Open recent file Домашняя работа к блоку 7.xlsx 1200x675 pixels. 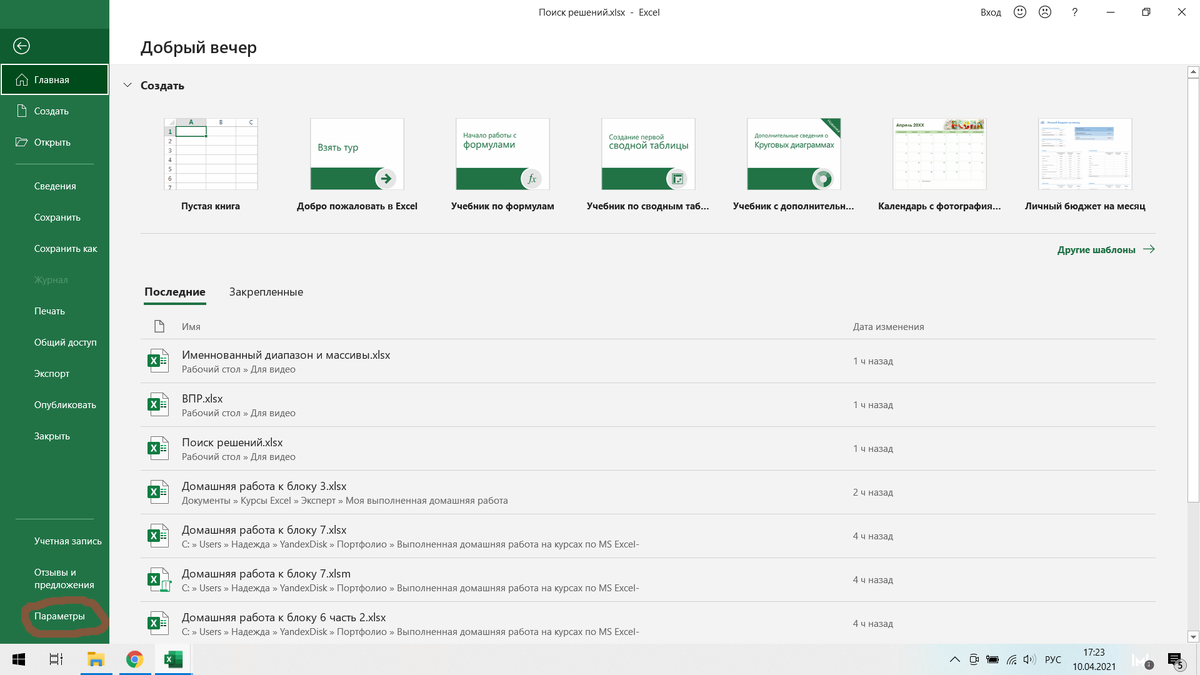click(x=650, y=537)
